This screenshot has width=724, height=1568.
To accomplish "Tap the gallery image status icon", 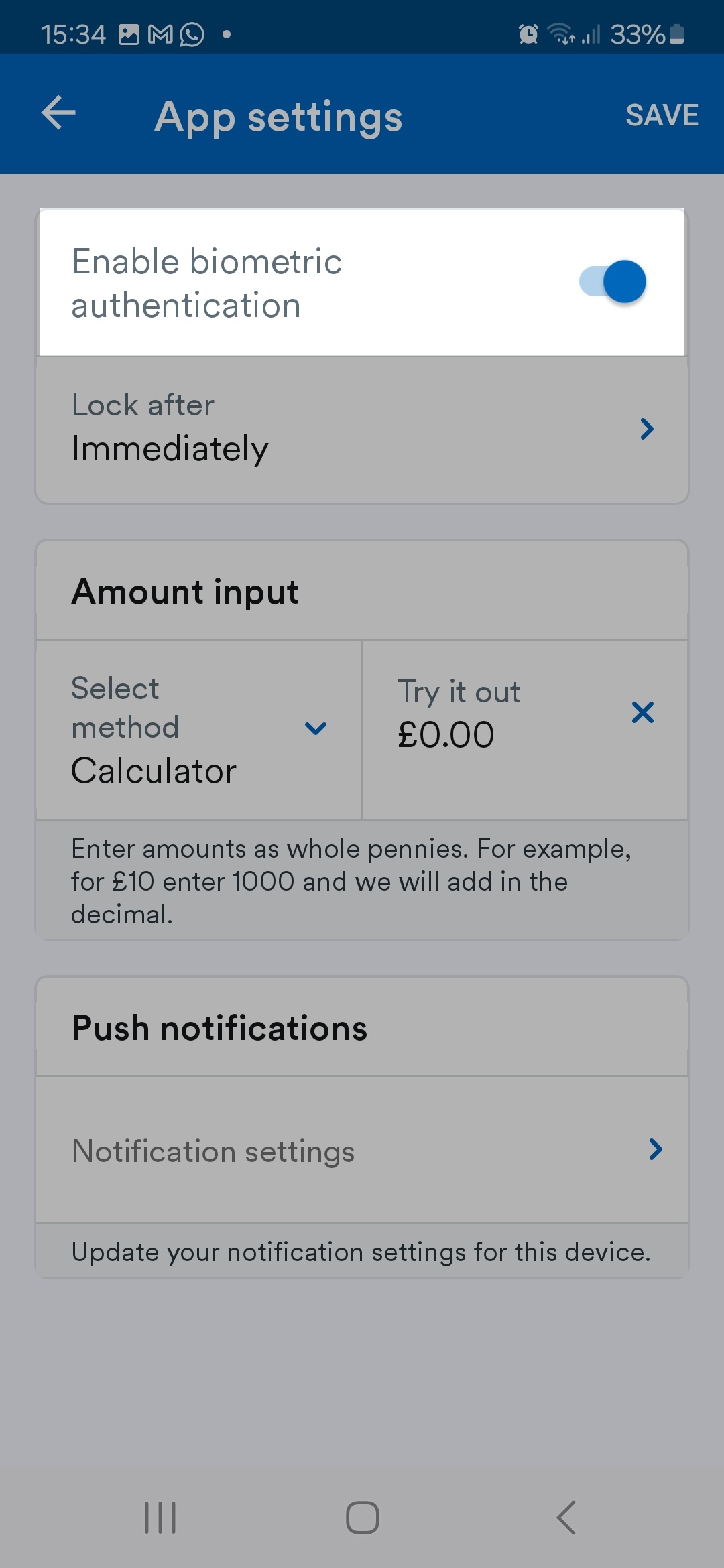I will [x=129, y=34].
